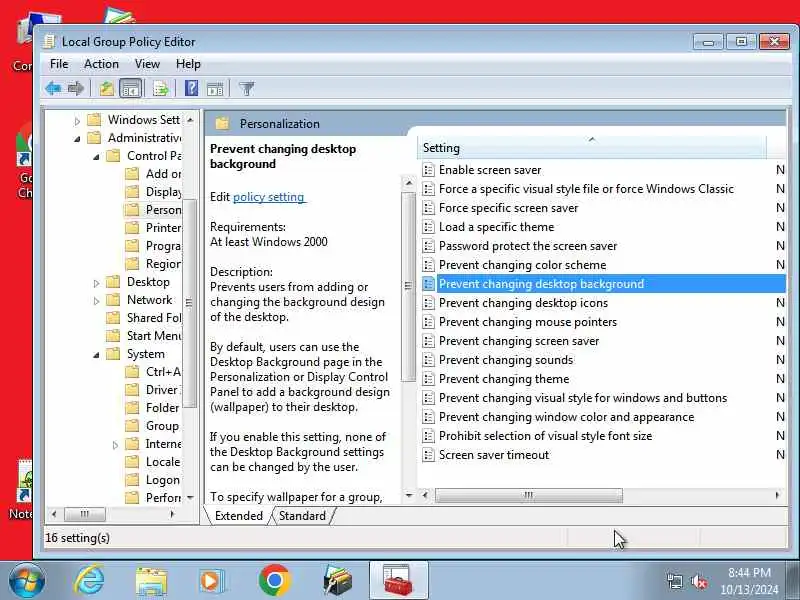Select 'Prevent changing theme' setting

coord(504,379)
